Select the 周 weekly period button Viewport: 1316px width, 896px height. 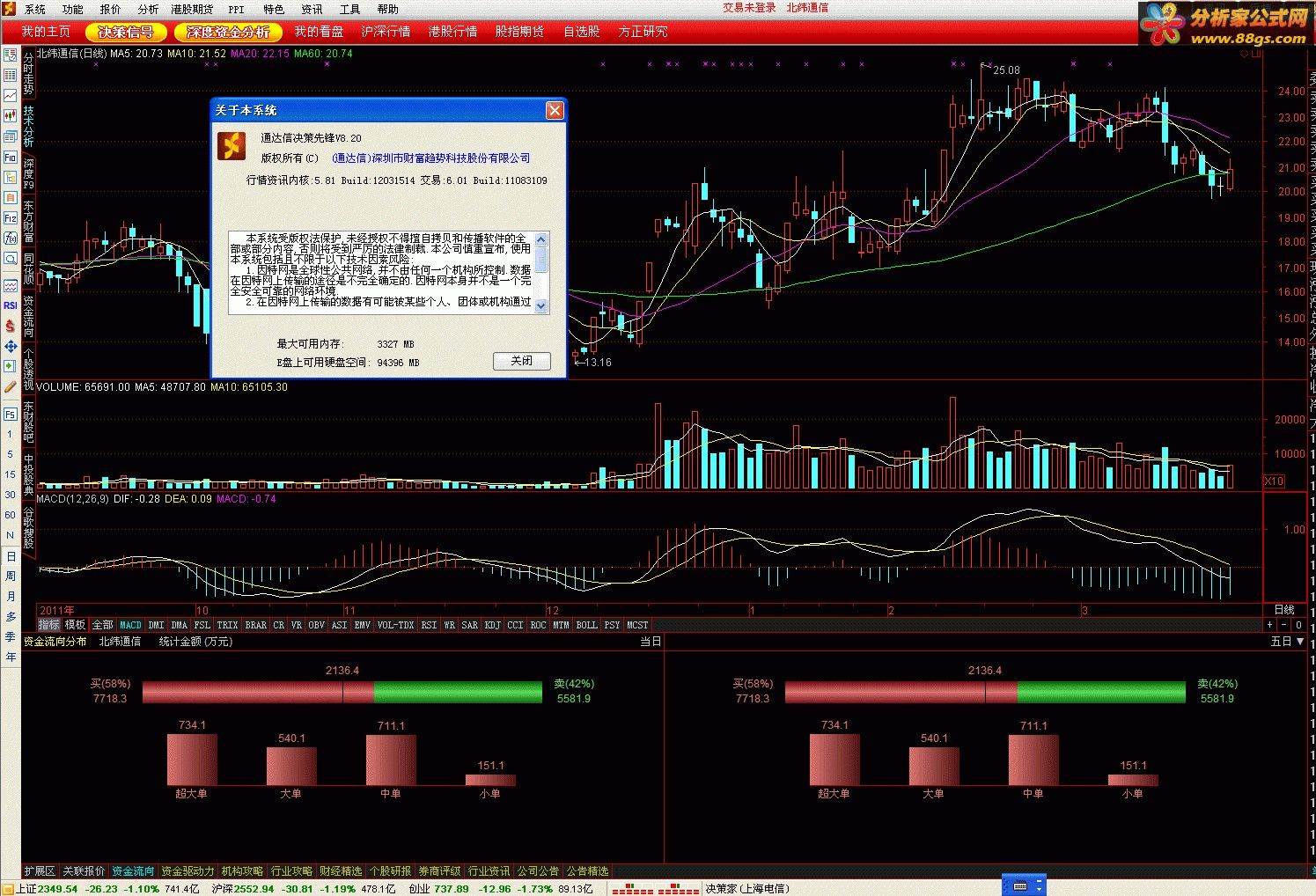click(11, 577)
